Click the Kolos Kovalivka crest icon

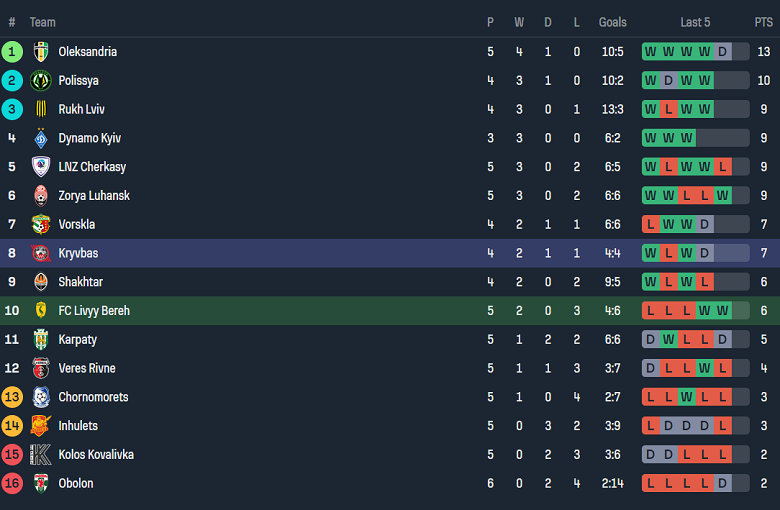pos(41,455)
